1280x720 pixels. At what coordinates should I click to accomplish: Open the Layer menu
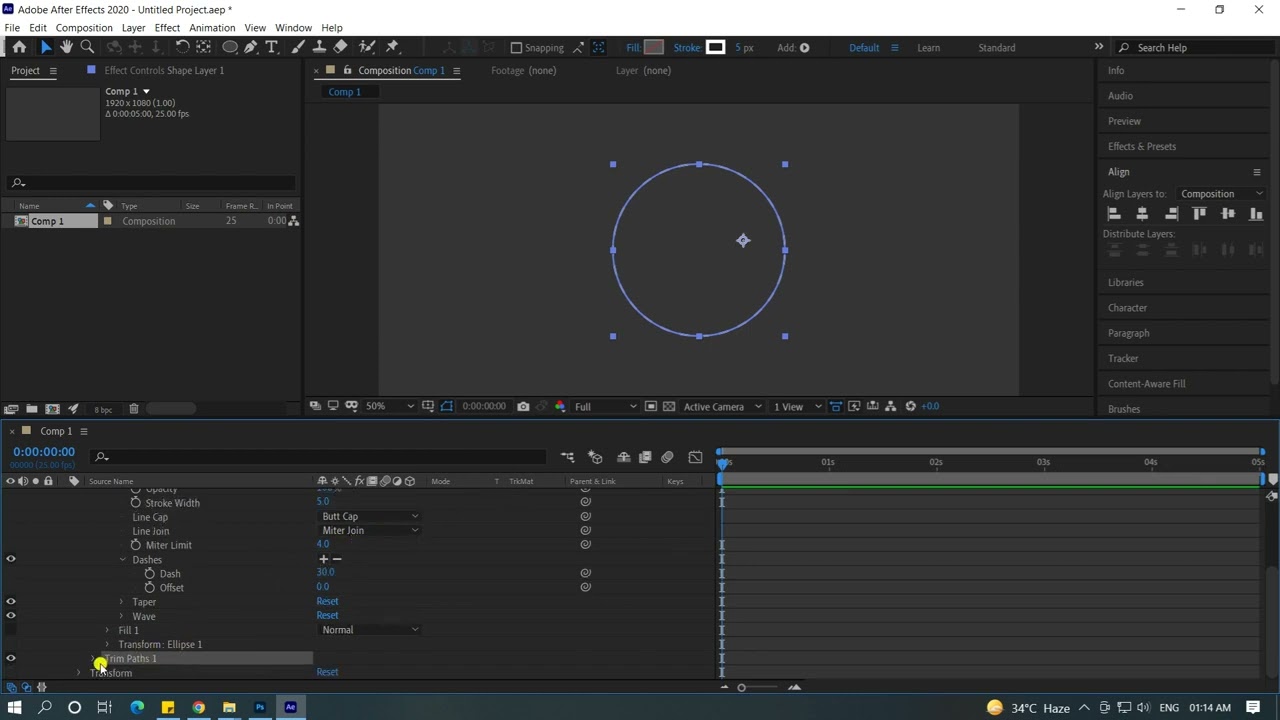[x=133, y=28]
